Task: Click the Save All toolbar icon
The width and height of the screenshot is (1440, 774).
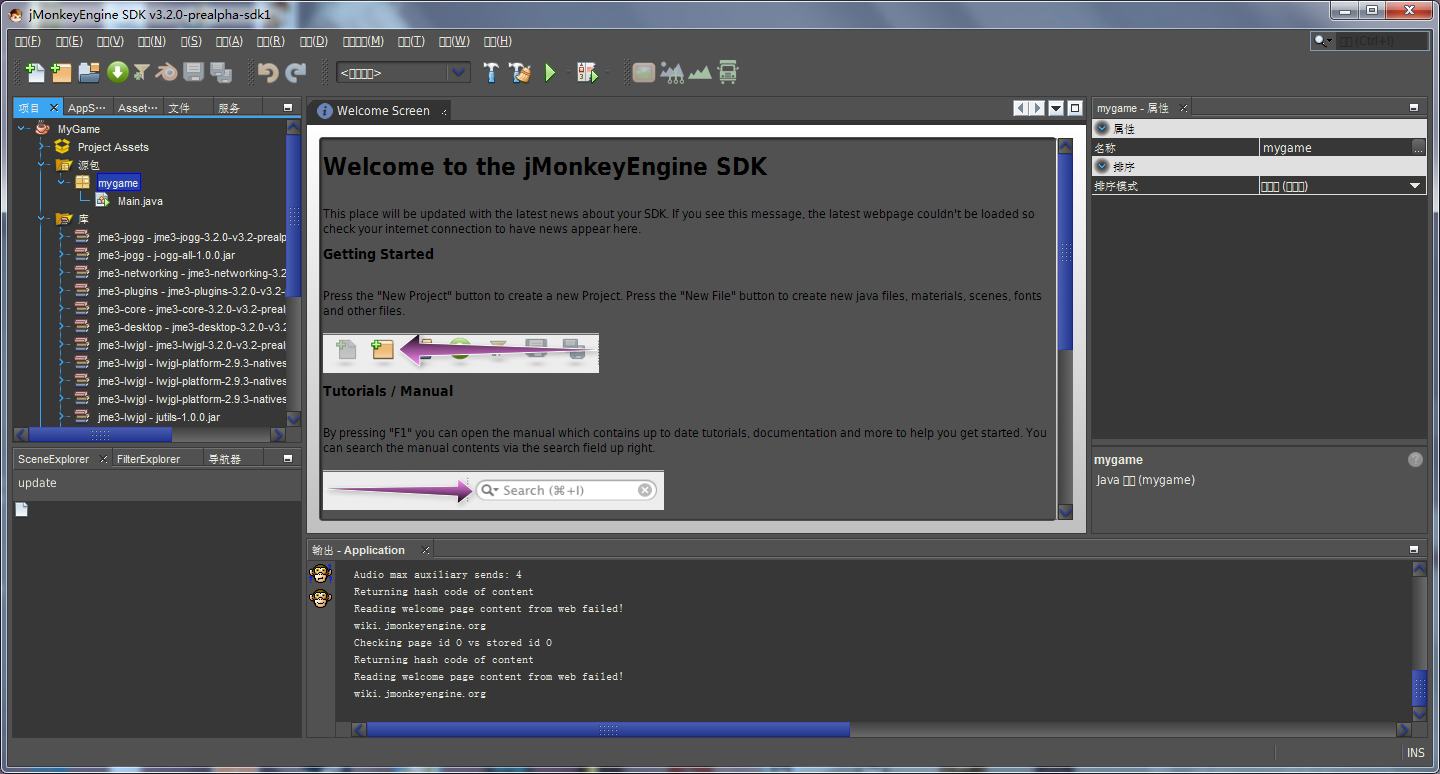Action: click(x=221, y=72)
